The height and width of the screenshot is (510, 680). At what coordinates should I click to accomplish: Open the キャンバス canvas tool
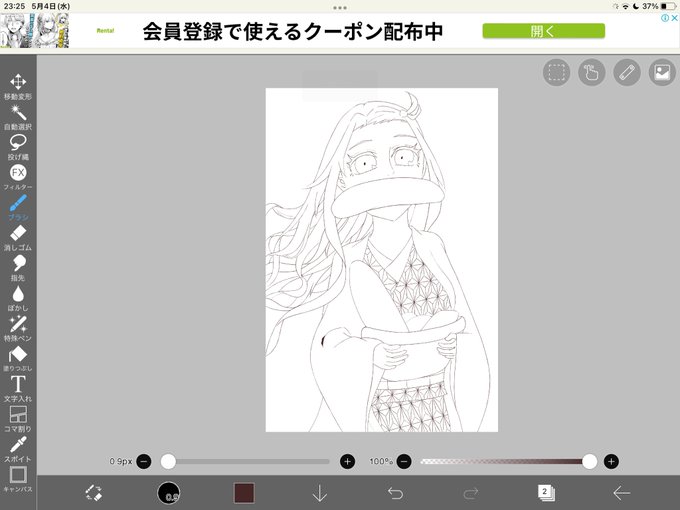pos(18,480)
